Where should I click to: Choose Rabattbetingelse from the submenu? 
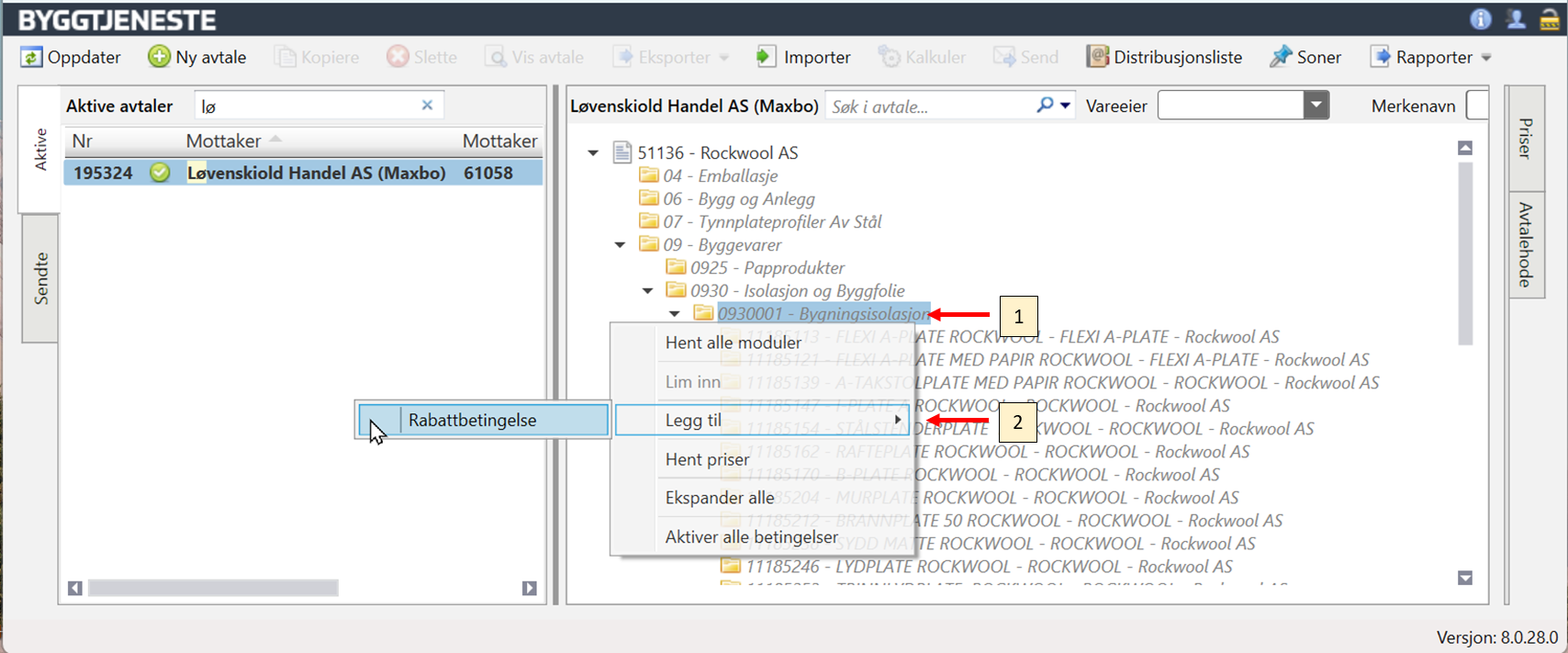pos(472,420)
